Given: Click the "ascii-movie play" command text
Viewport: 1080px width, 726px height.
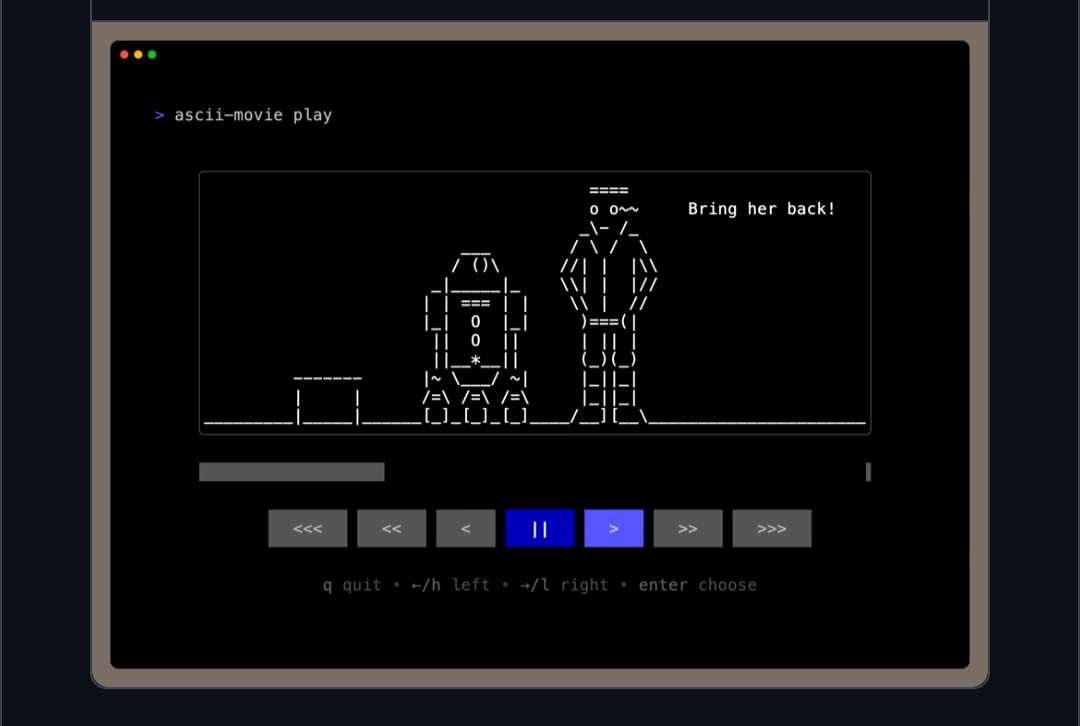Looking at the screenshot, I should [253, 115].
